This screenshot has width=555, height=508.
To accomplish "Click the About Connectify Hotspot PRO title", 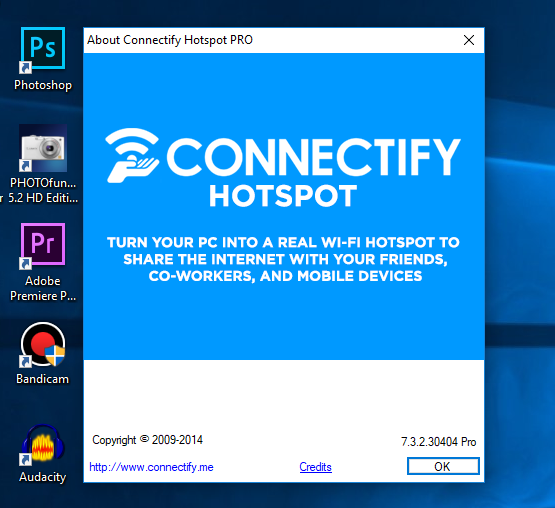I will [x=170, y=40].
